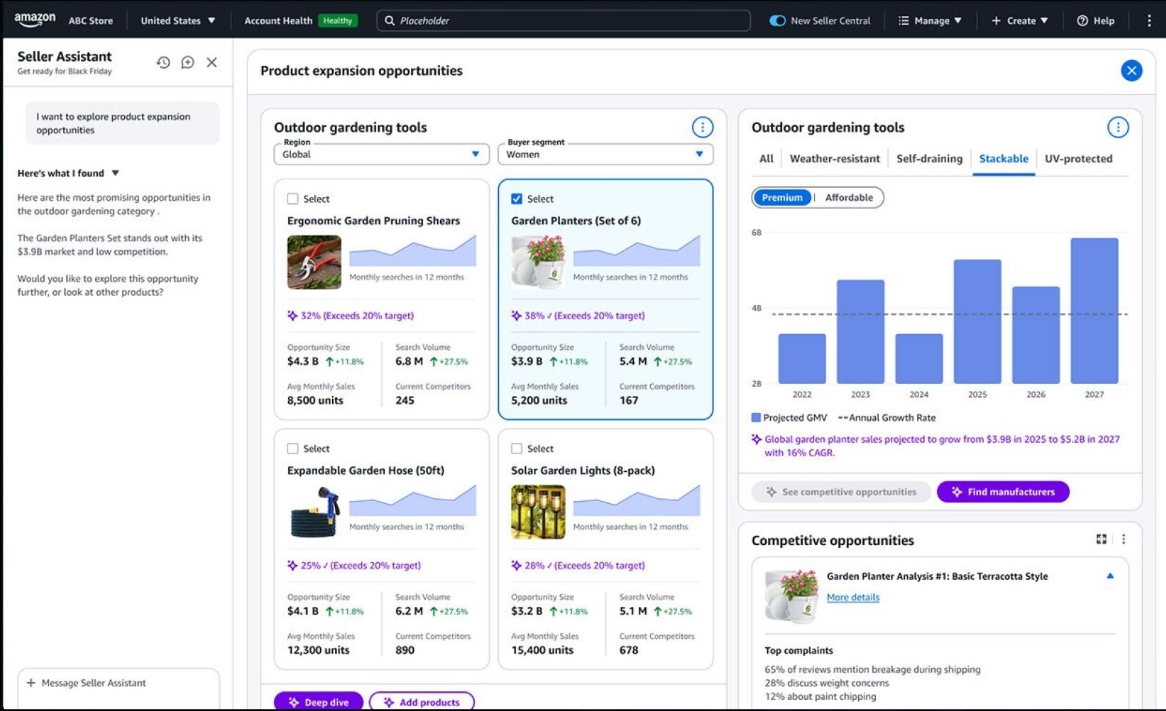Close the Seller Assistant panel

tap(212, 62)
